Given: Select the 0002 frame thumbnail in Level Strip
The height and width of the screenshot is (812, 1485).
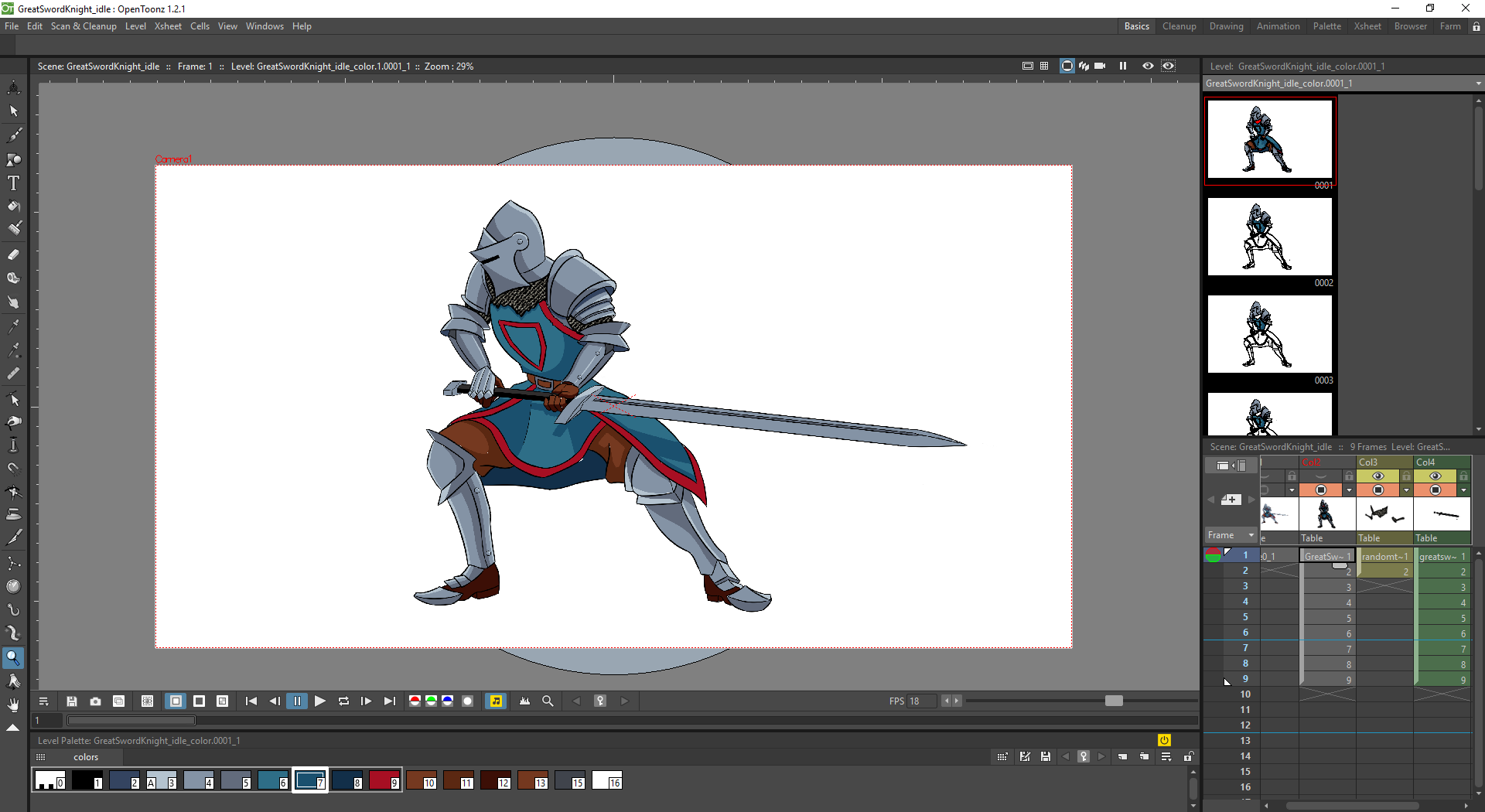Looking at the screenshot, I should pyautogui.click(x=1269, y=237).
